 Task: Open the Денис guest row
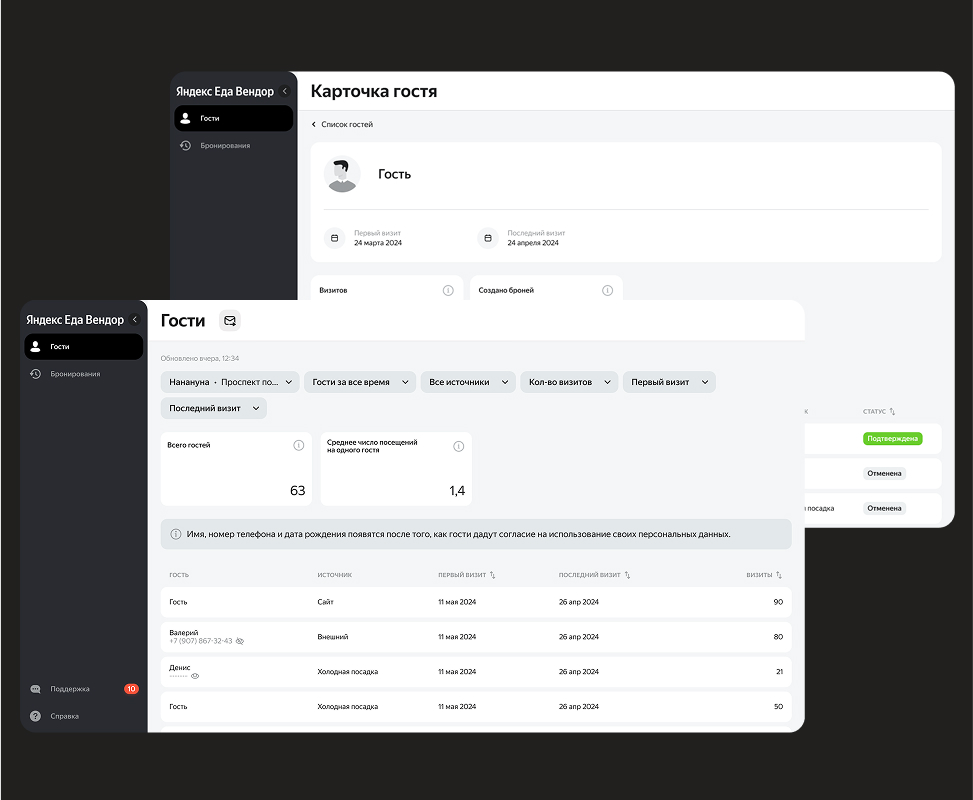476,672
